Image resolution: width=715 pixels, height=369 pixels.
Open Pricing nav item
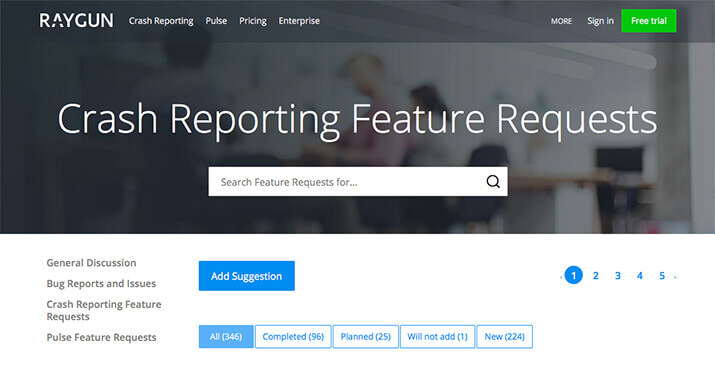pyautogui.click(x=253, y=21)
